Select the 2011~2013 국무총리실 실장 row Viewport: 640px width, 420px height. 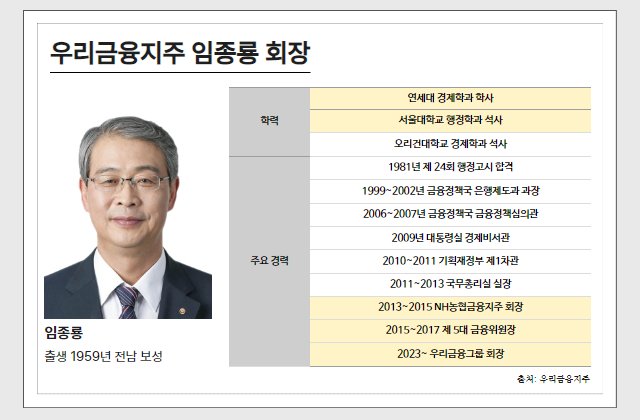(450, 283)
